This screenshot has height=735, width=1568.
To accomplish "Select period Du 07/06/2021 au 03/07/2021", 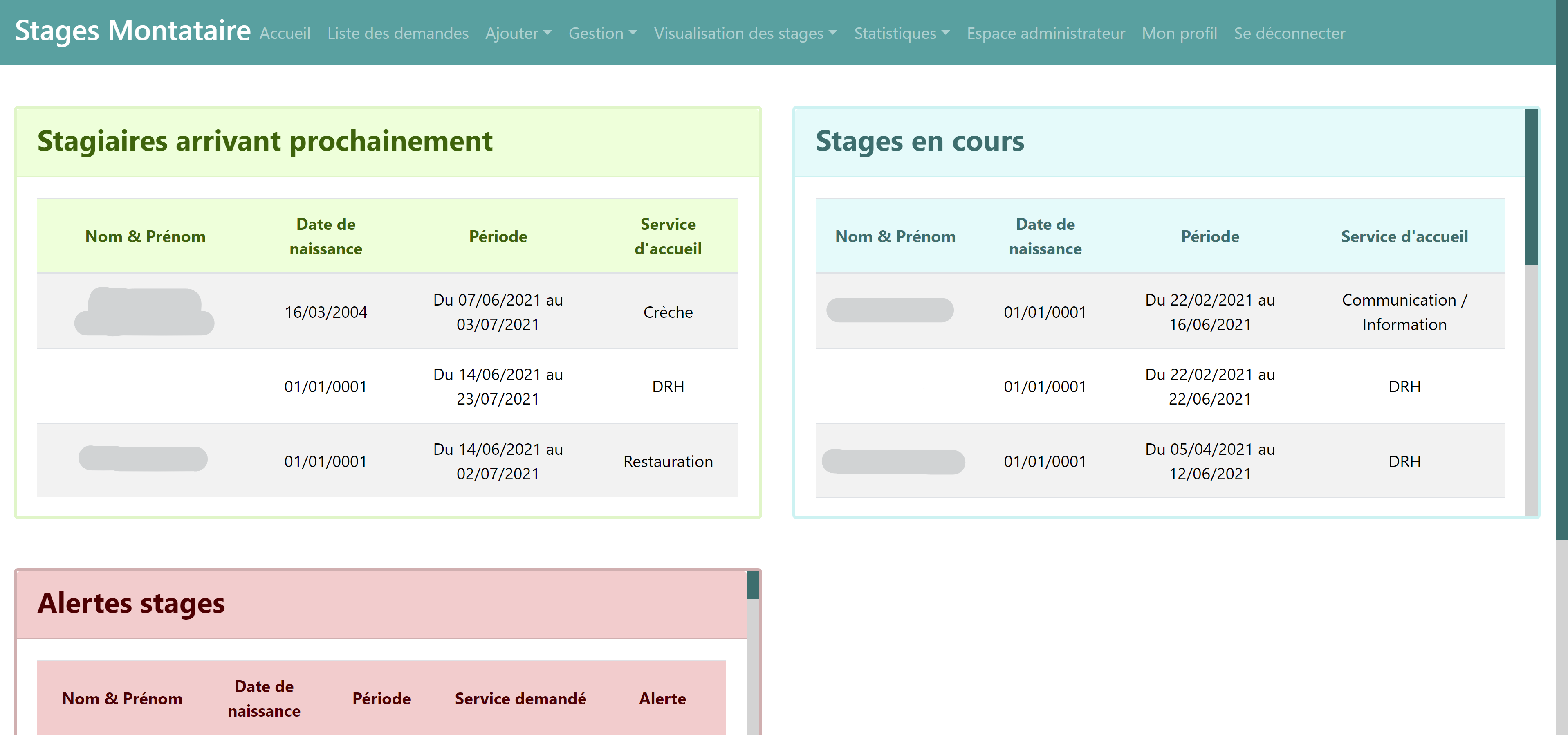I will pos(498,312).
